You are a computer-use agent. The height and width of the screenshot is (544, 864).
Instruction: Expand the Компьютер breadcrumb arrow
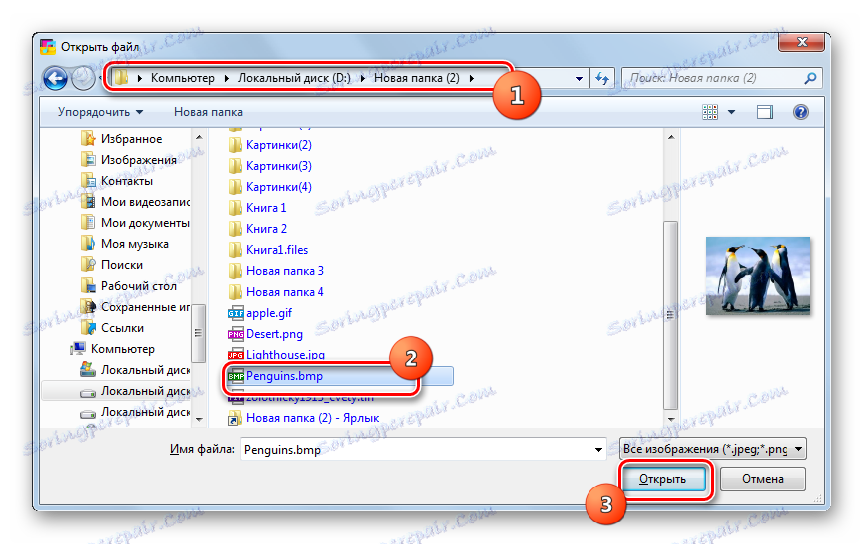(226, 78)
